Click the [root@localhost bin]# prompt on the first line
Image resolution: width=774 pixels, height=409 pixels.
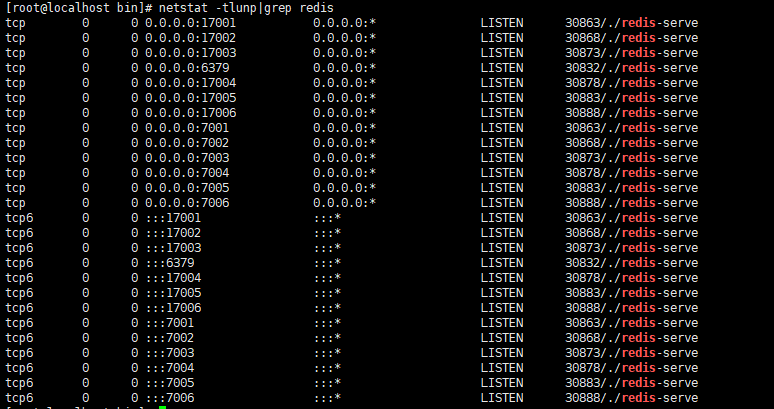[x=79, y=8]
